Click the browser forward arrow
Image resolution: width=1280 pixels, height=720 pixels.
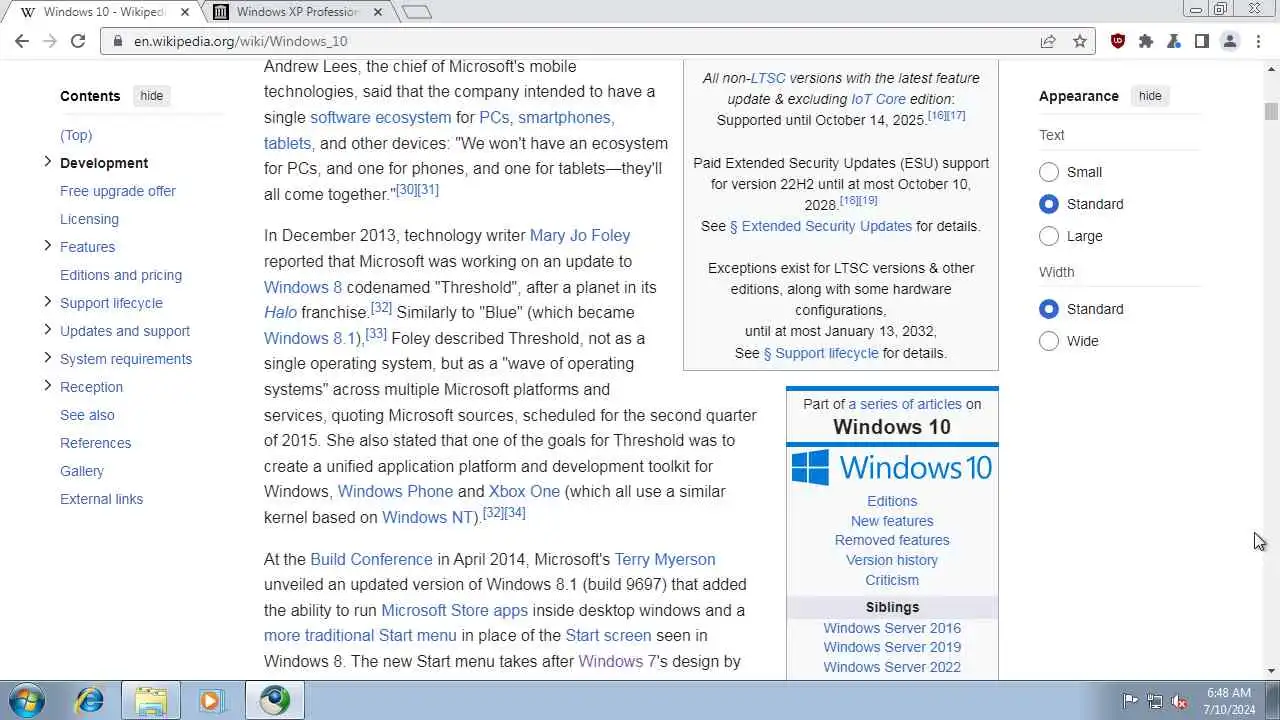pyautogui.click(x=50, y=41)
